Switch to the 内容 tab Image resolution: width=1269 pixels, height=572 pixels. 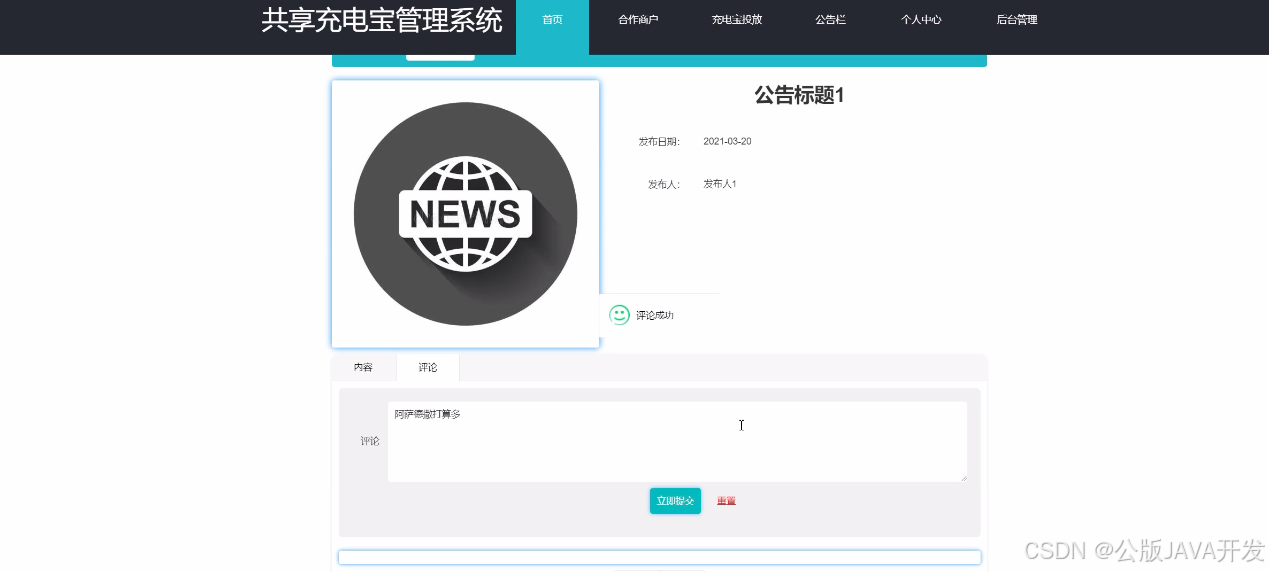point(363,367)
